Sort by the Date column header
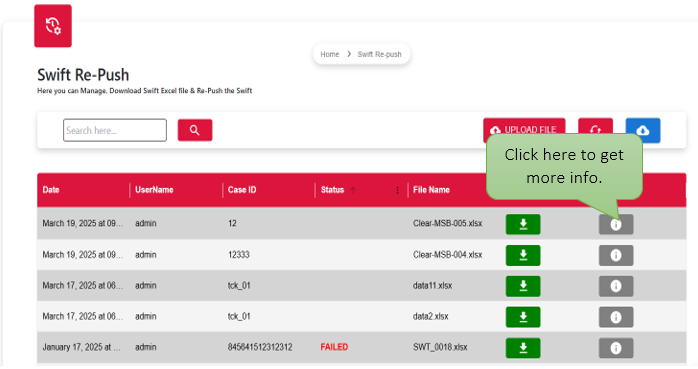Screen dimensions: 698x369 (x=51, y=190)
